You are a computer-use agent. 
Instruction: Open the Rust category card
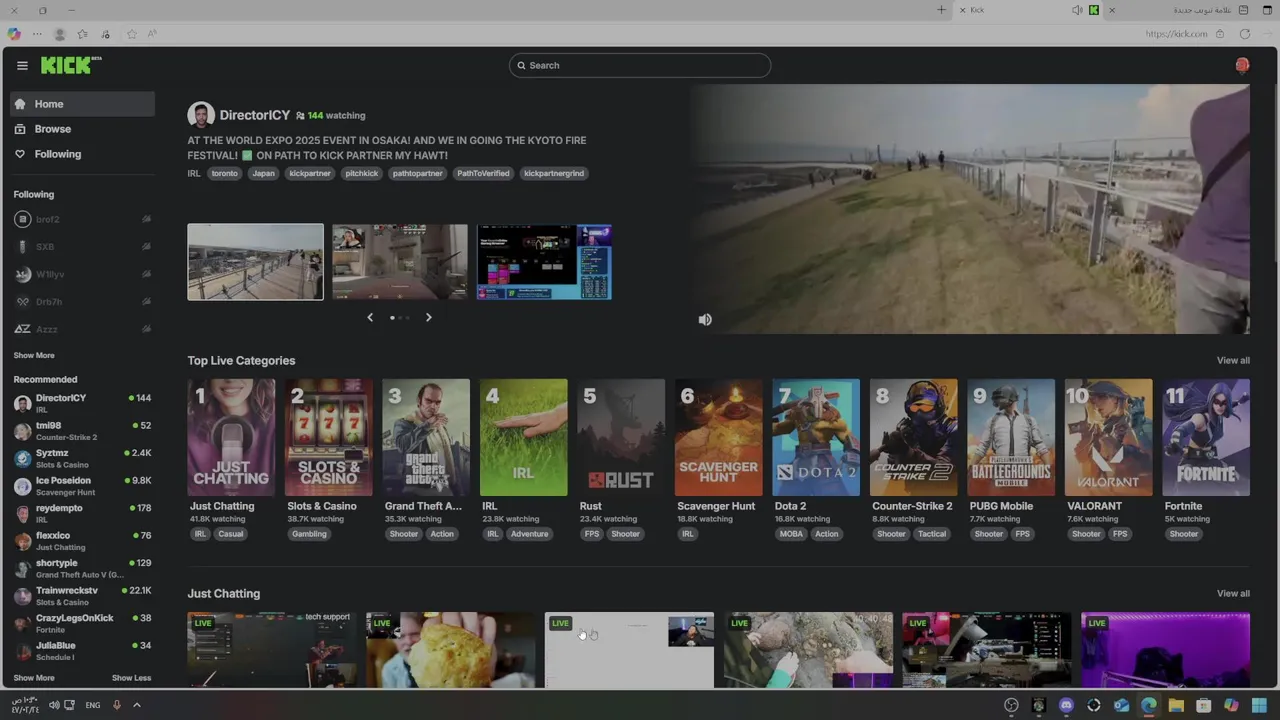coord(621,437)
